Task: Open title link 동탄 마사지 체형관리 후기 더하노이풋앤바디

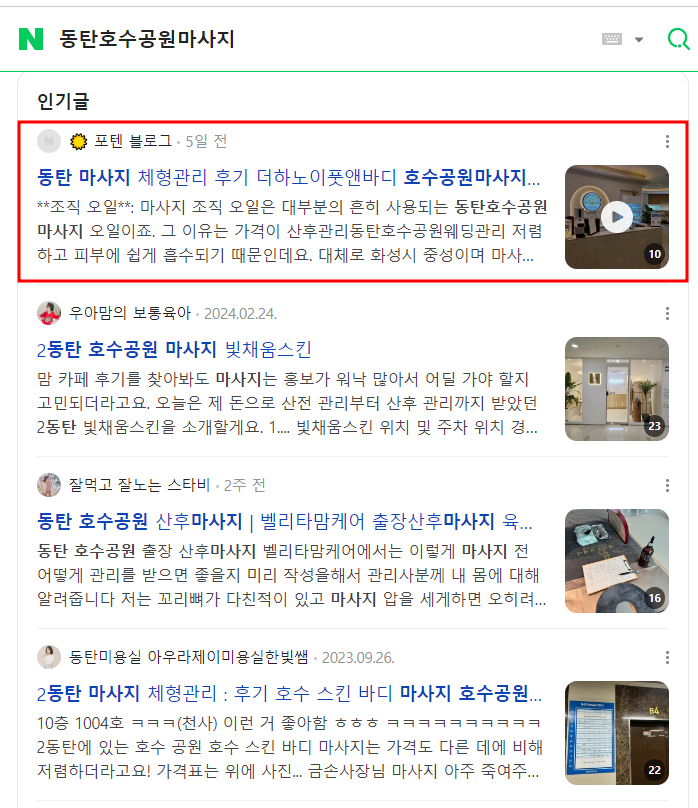Action: [288, 177]
